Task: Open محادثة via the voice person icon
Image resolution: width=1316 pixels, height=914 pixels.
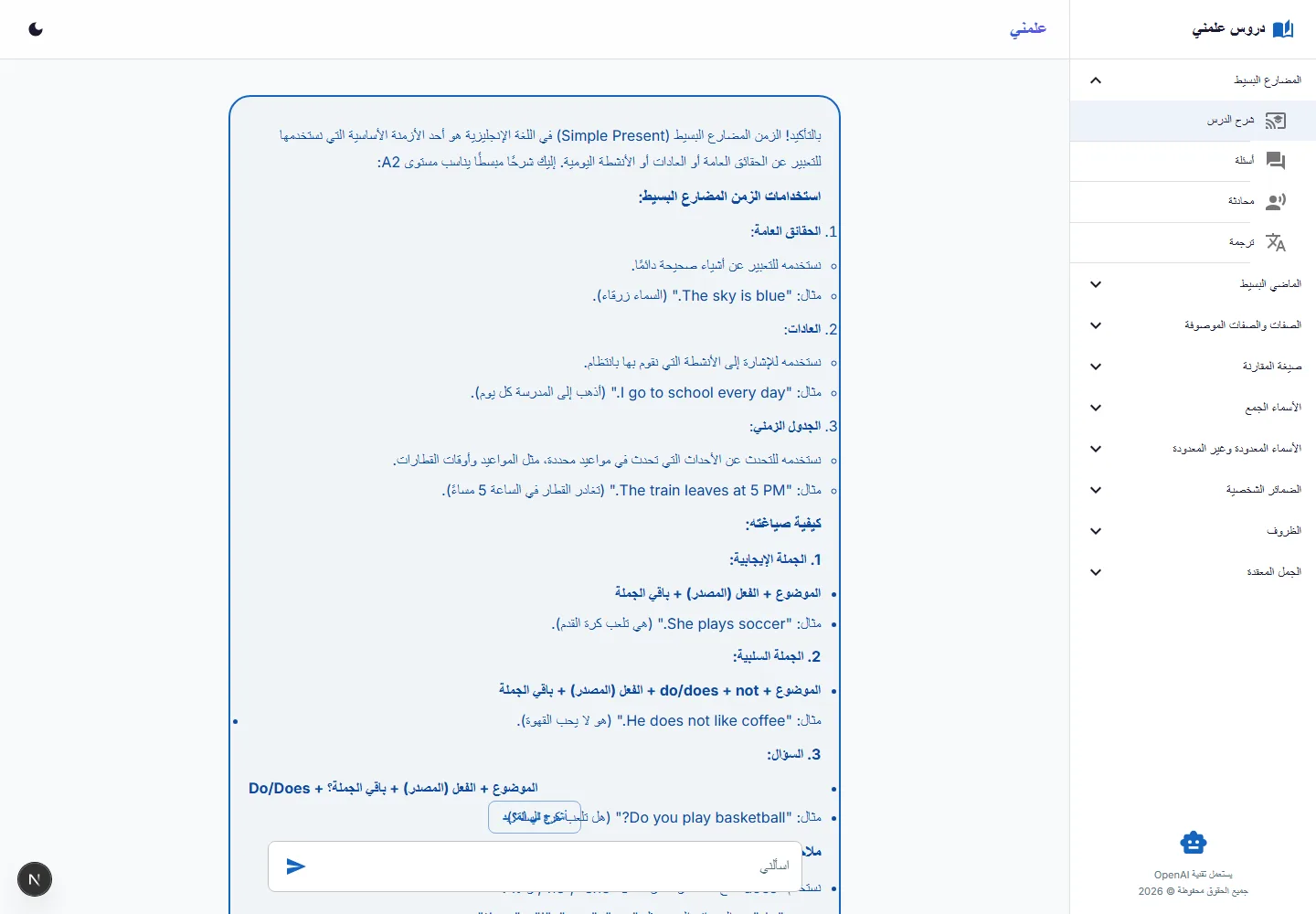Action: click(x=1276, y=202)
